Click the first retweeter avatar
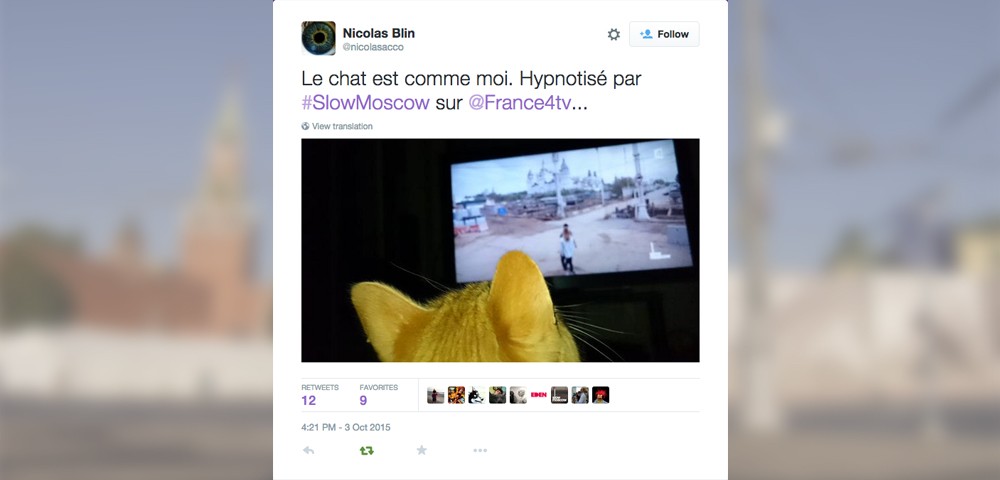1000x480 pixels. pyautogui.click(x=436, y=395)
